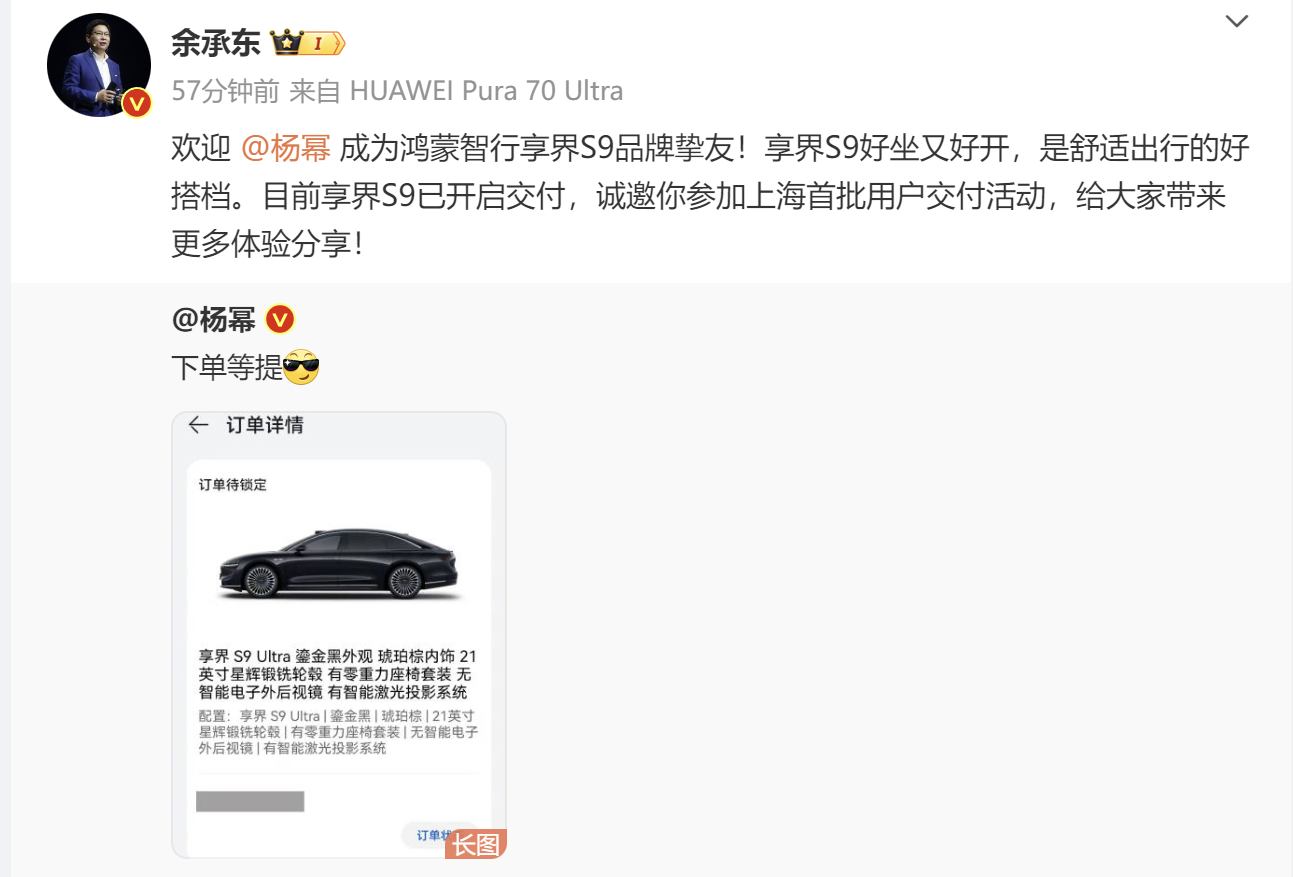Viewport: 1293px width, 877px height.
Task: Open 余承东's username link
Action: 216,42
